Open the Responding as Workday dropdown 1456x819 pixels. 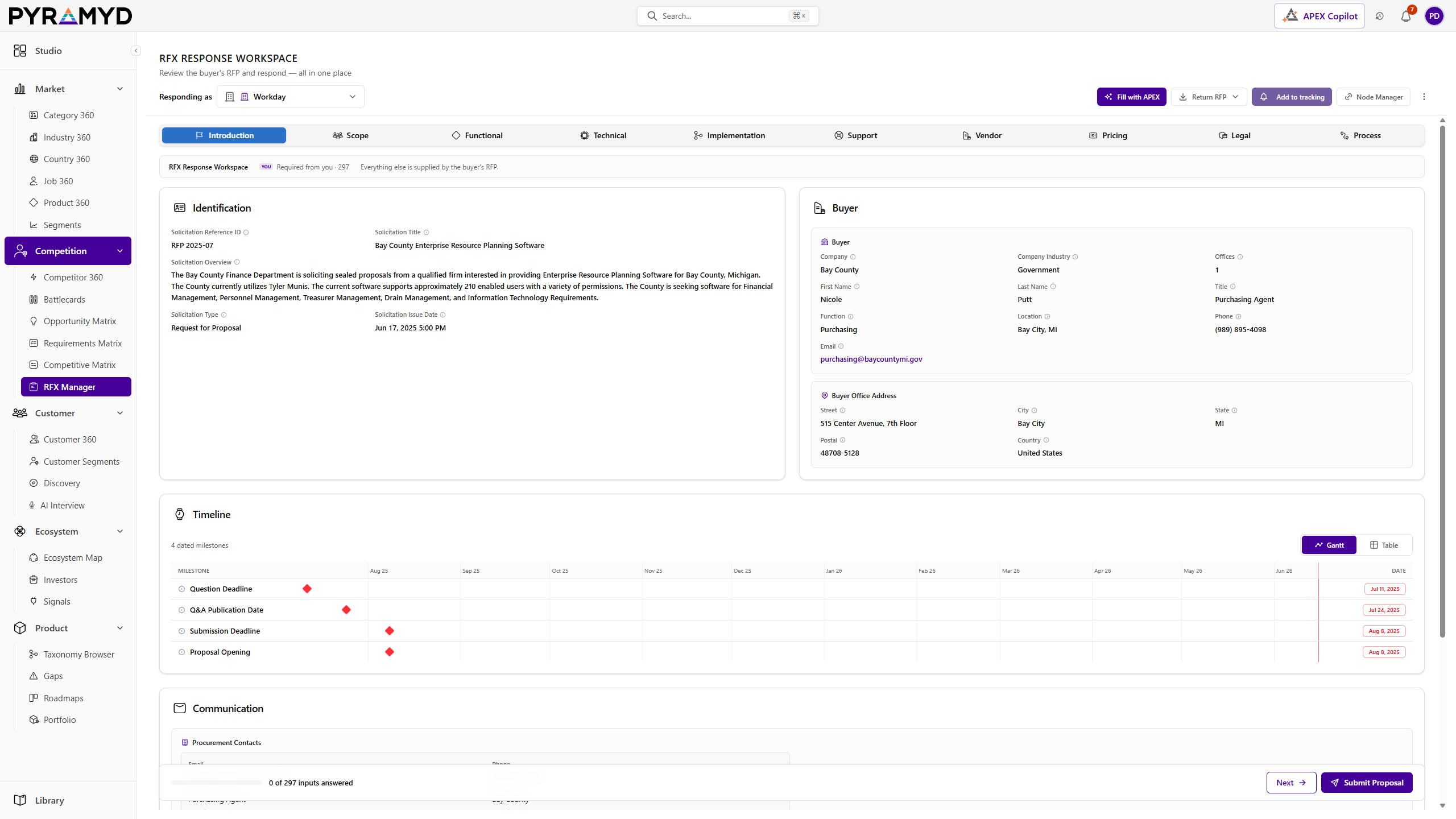point(291,97)
